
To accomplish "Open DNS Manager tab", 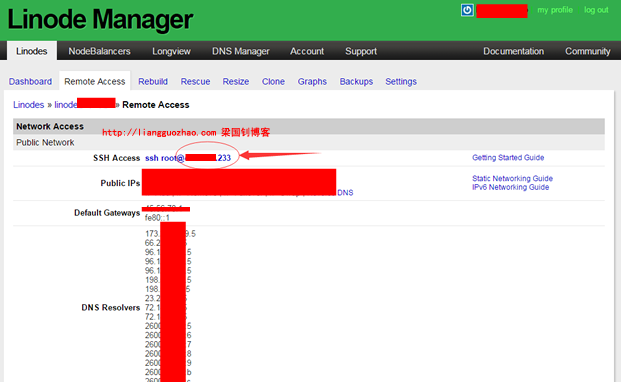I will tap(241, 51).
